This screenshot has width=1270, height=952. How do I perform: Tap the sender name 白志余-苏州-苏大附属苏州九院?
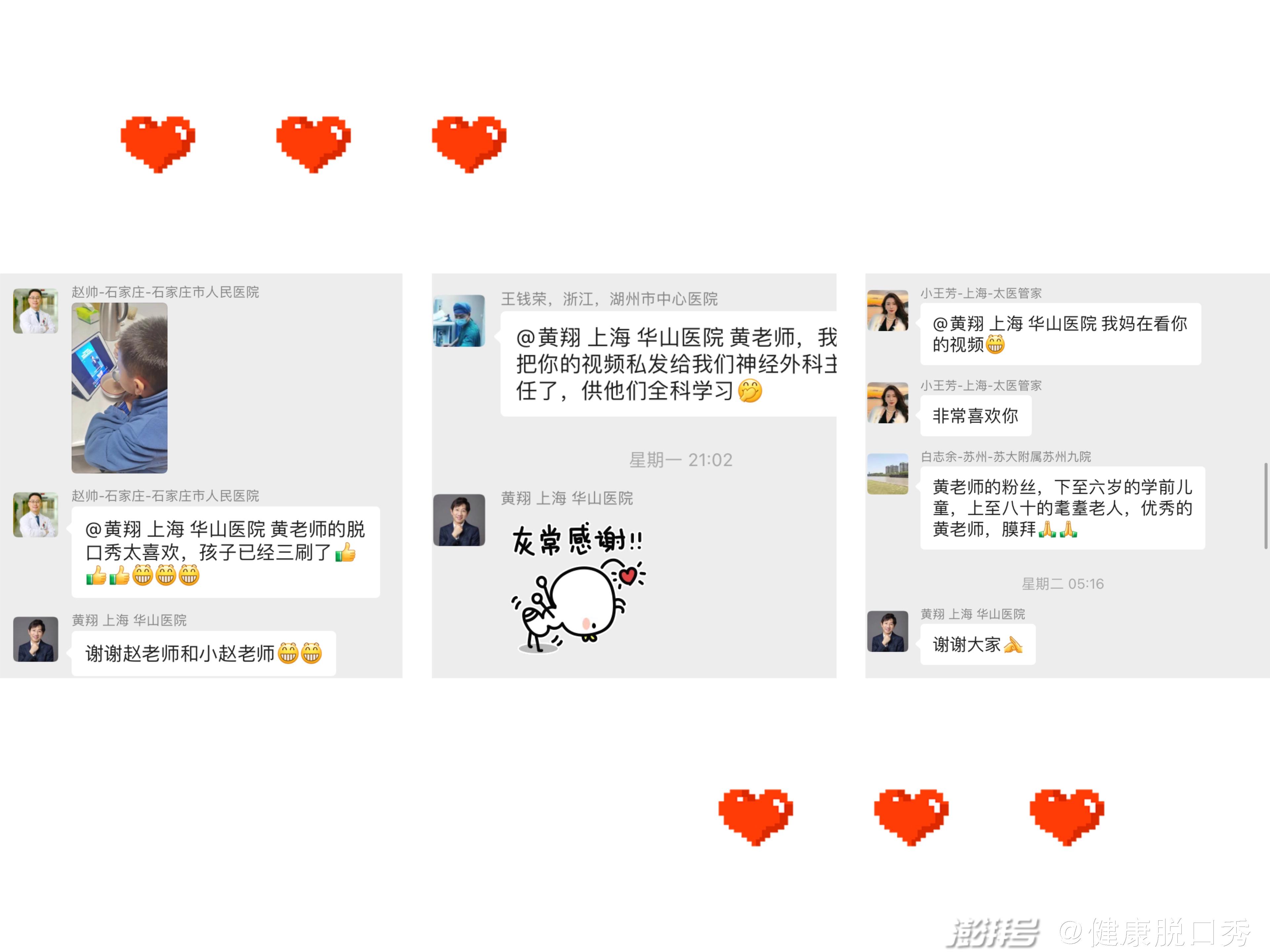1006,457
